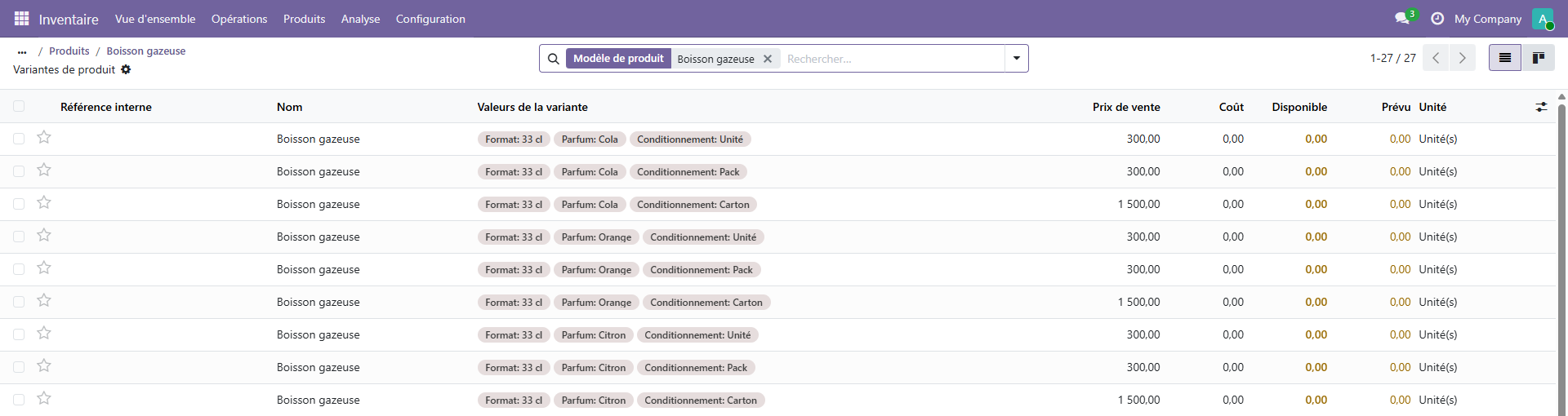
Task: Sort by Disponible column header
Action: (x=1299, y=107)
